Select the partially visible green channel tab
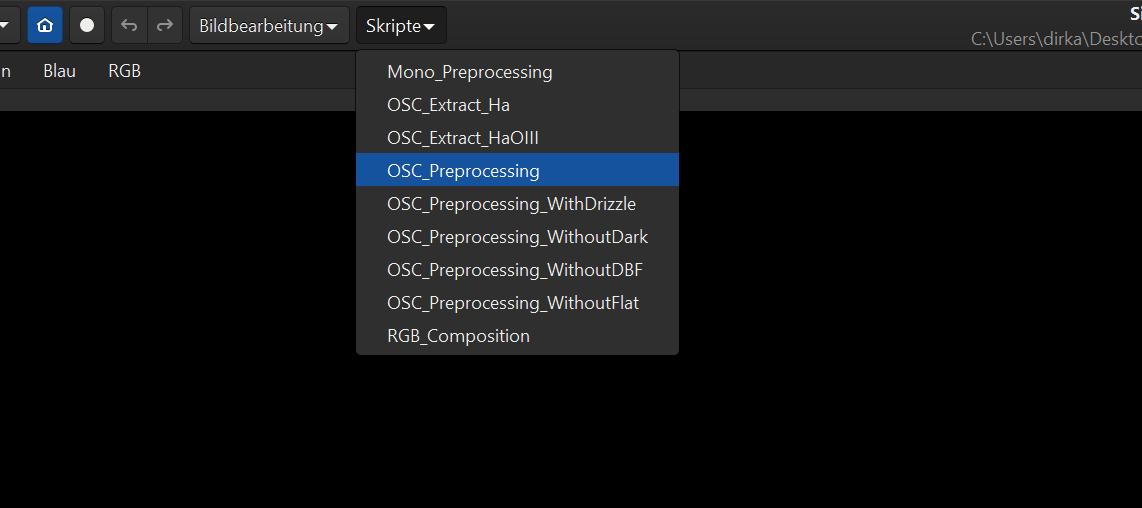This screenshot has height=508, width=1142. coord(6,71)
